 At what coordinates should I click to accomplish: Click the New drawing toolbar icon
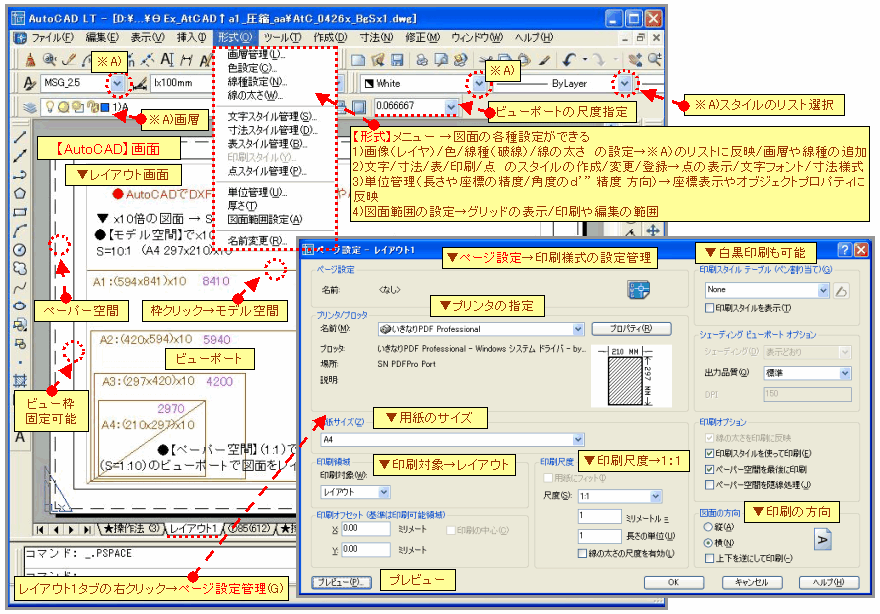(358, 59)
